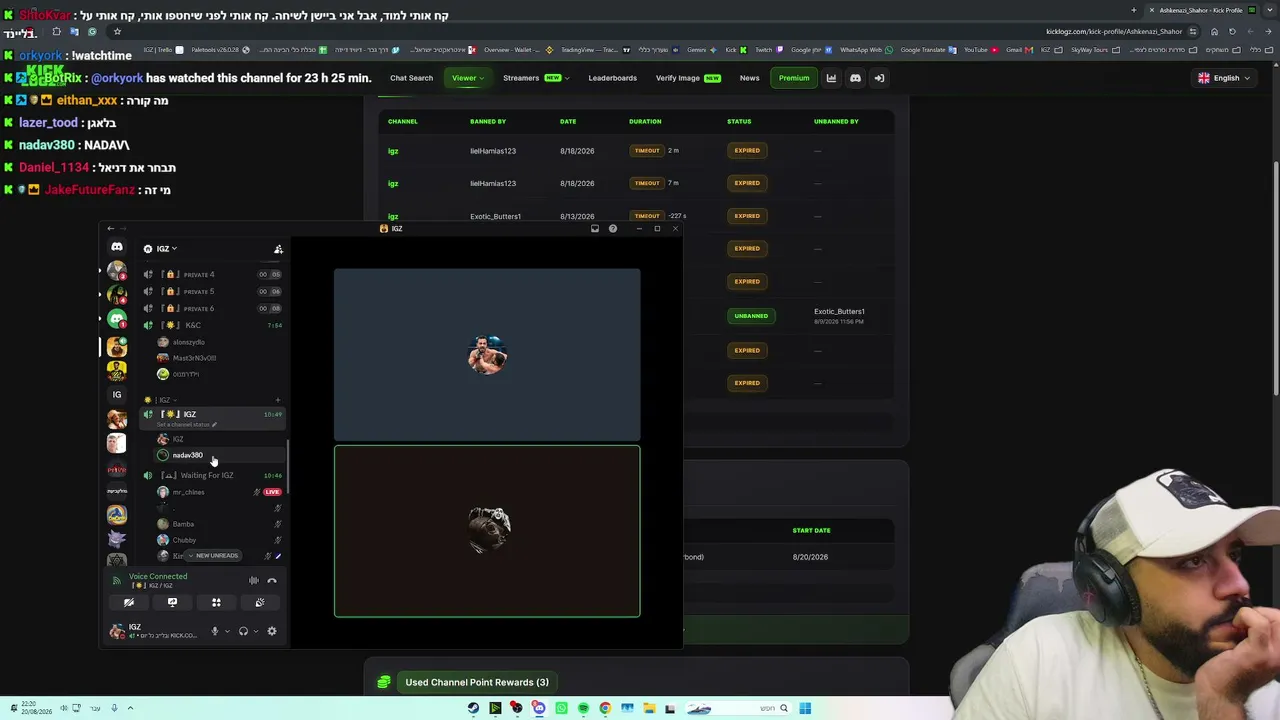This screenshot has height=720, width=1280.
Task: Join the PRIVATE 4 voice channel
Action: click(x=212, y=274)
